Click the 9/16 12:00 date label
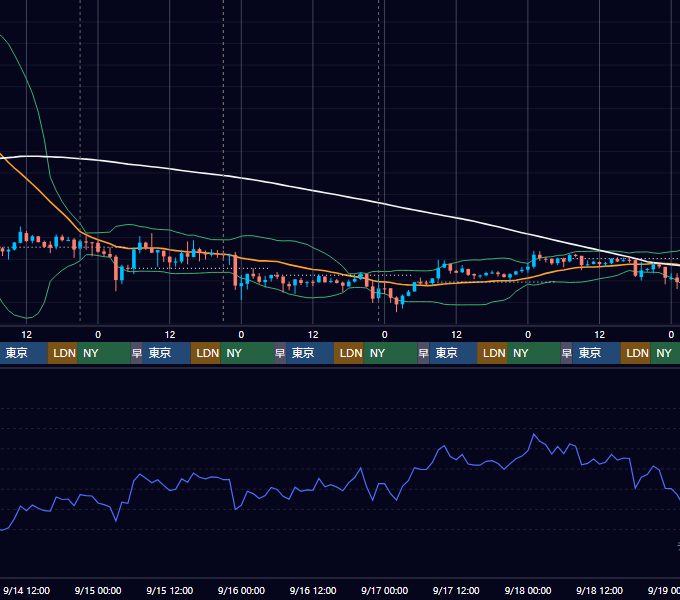This screenshot has height=600, width=680. [313, 590]
